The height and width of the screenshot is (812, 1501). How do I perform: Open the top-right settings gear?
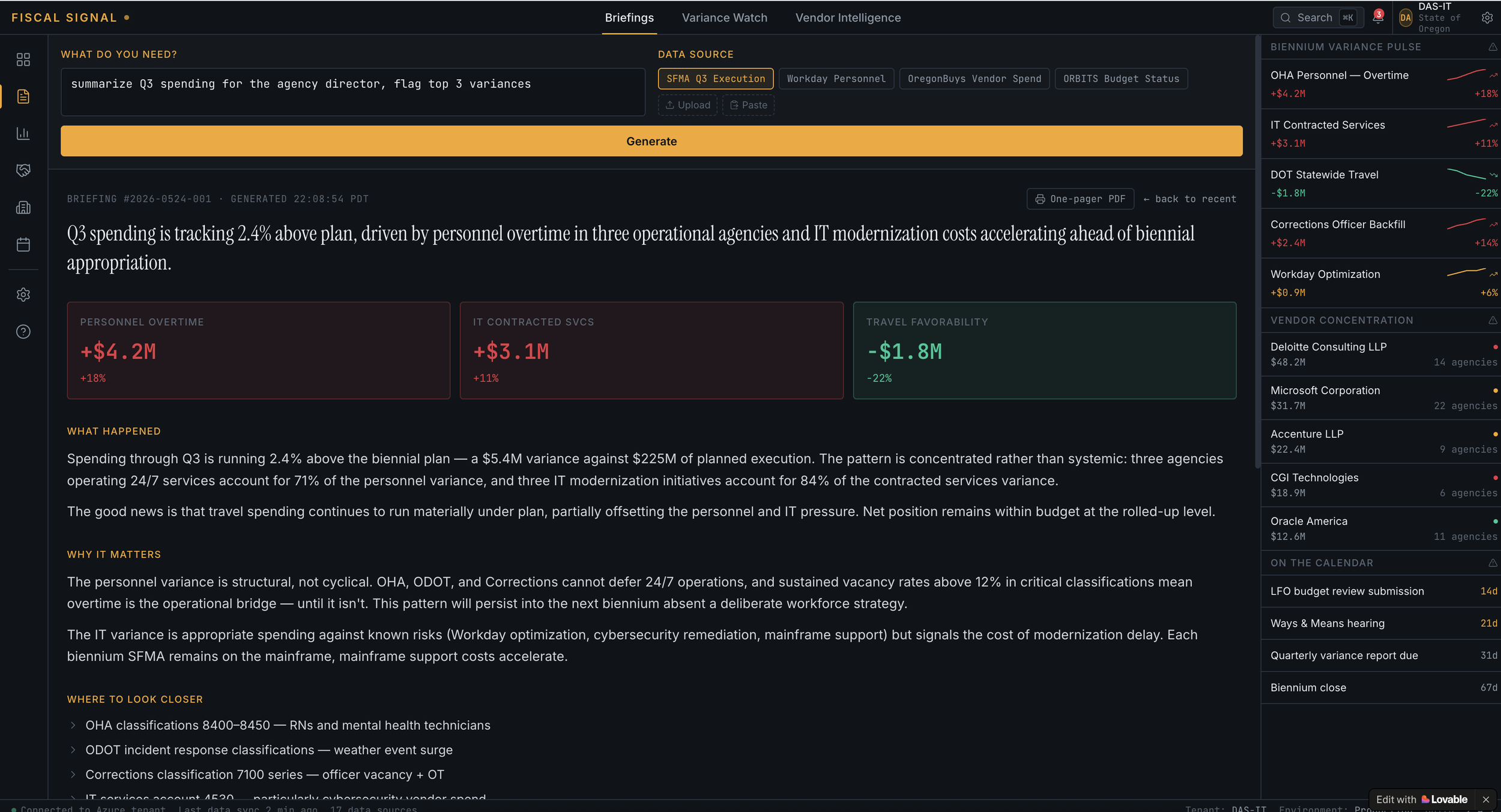1487,17
